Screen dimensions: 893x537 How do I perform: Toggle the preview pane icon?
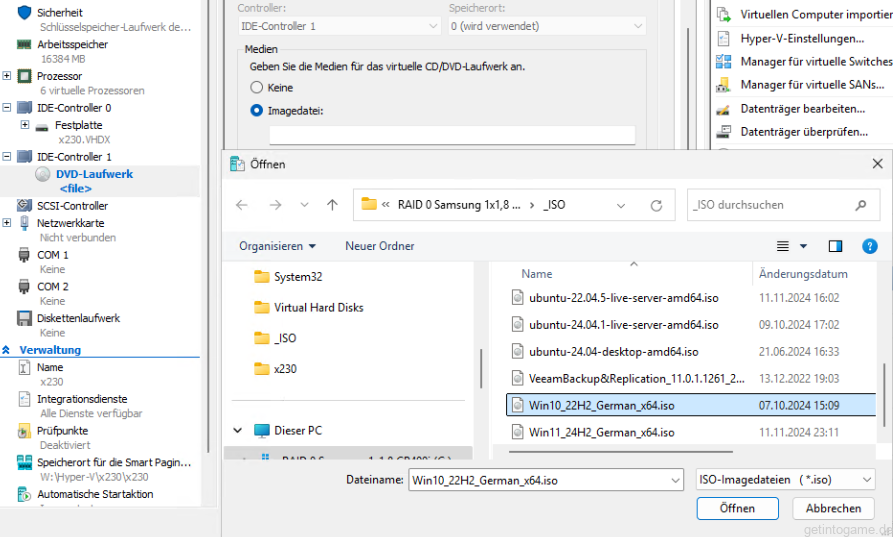835,246
